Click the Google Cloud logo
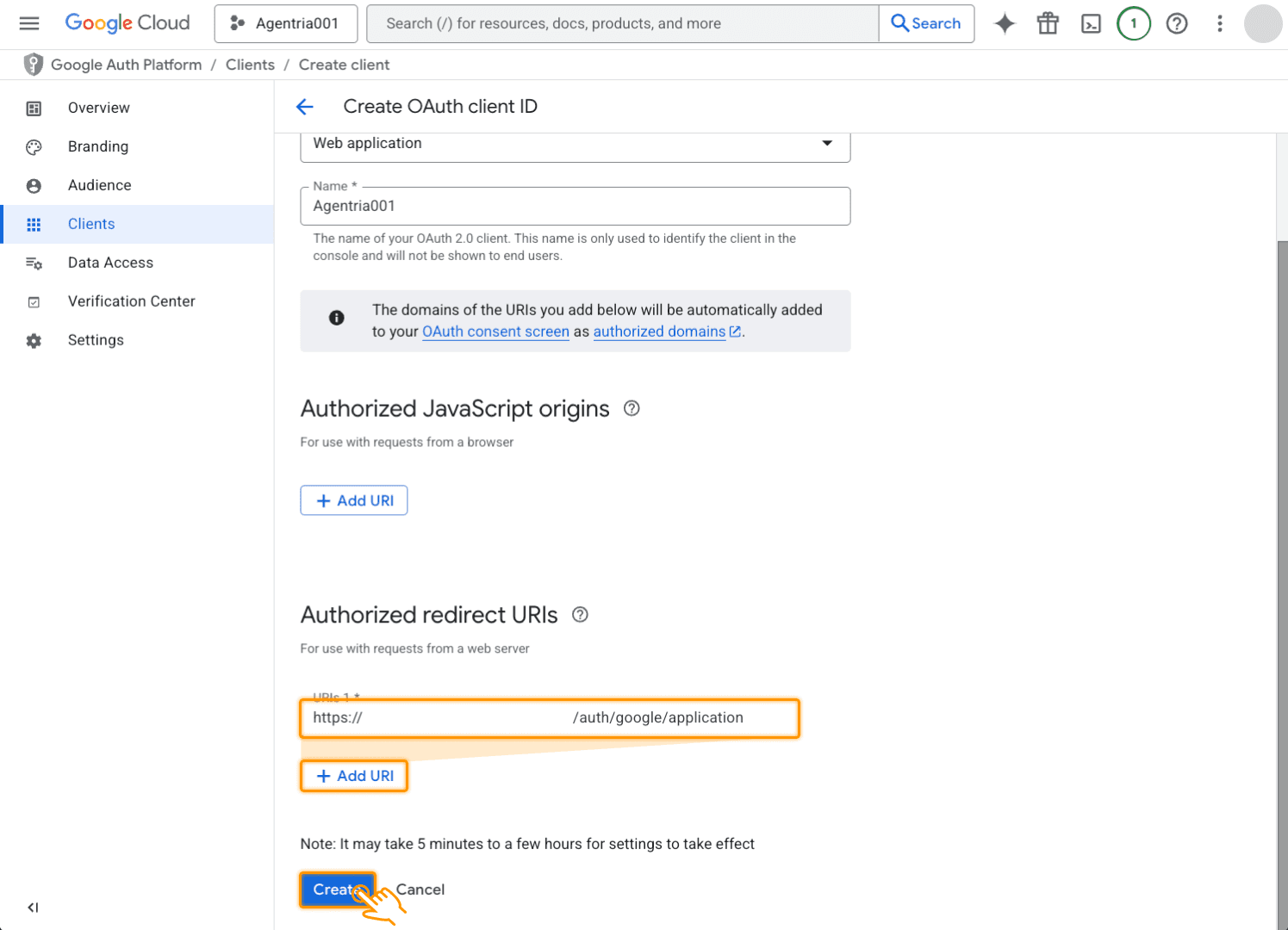 [128, 23]
